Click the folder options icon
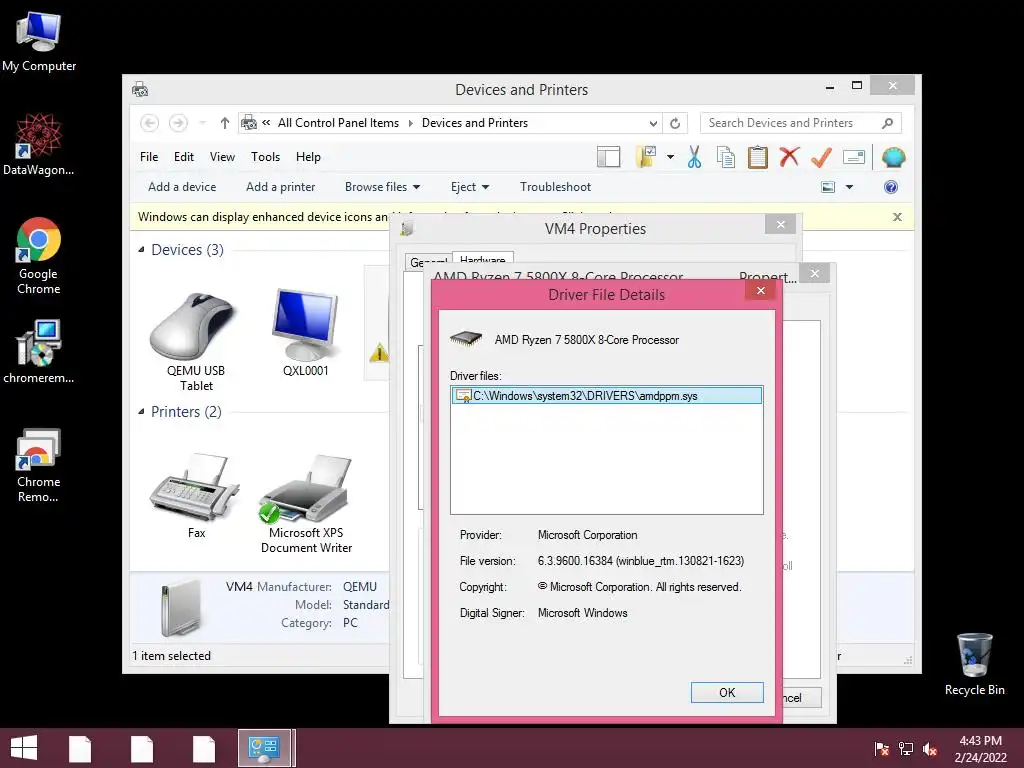Image resolution: width=1024 pixels, height=768 pixels. [x=646, y=157]
